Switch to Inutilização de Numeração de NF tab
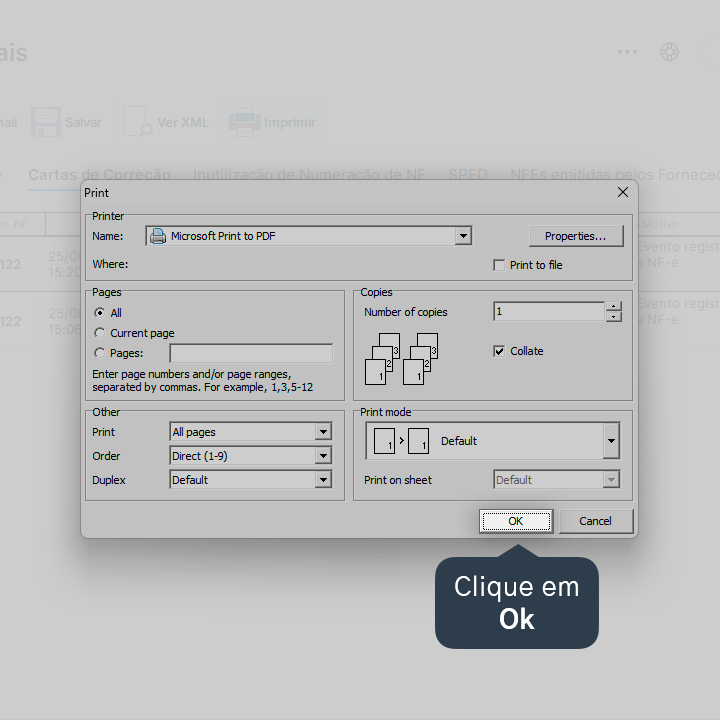The height and width of the screenshot is (720, 720). (x=309, y=175)
